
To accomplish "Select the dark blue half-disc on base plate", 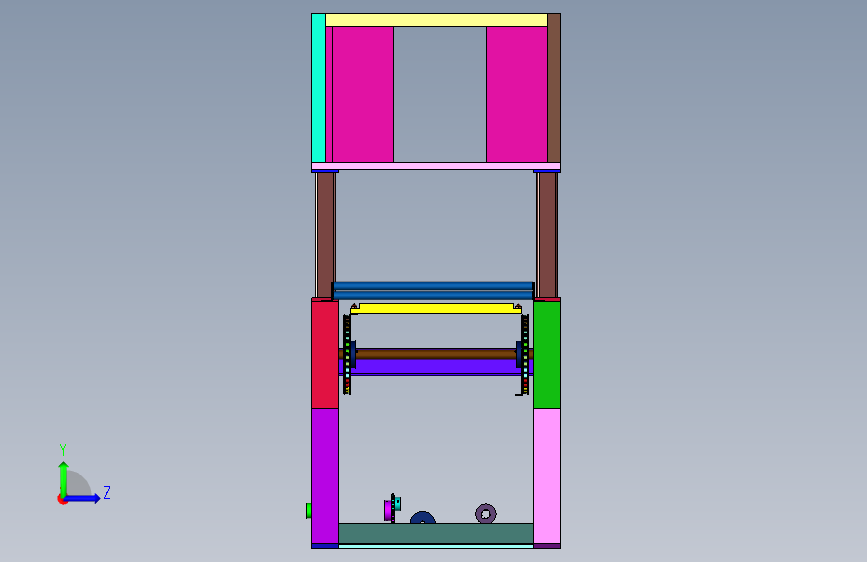I will coord(423,518).
